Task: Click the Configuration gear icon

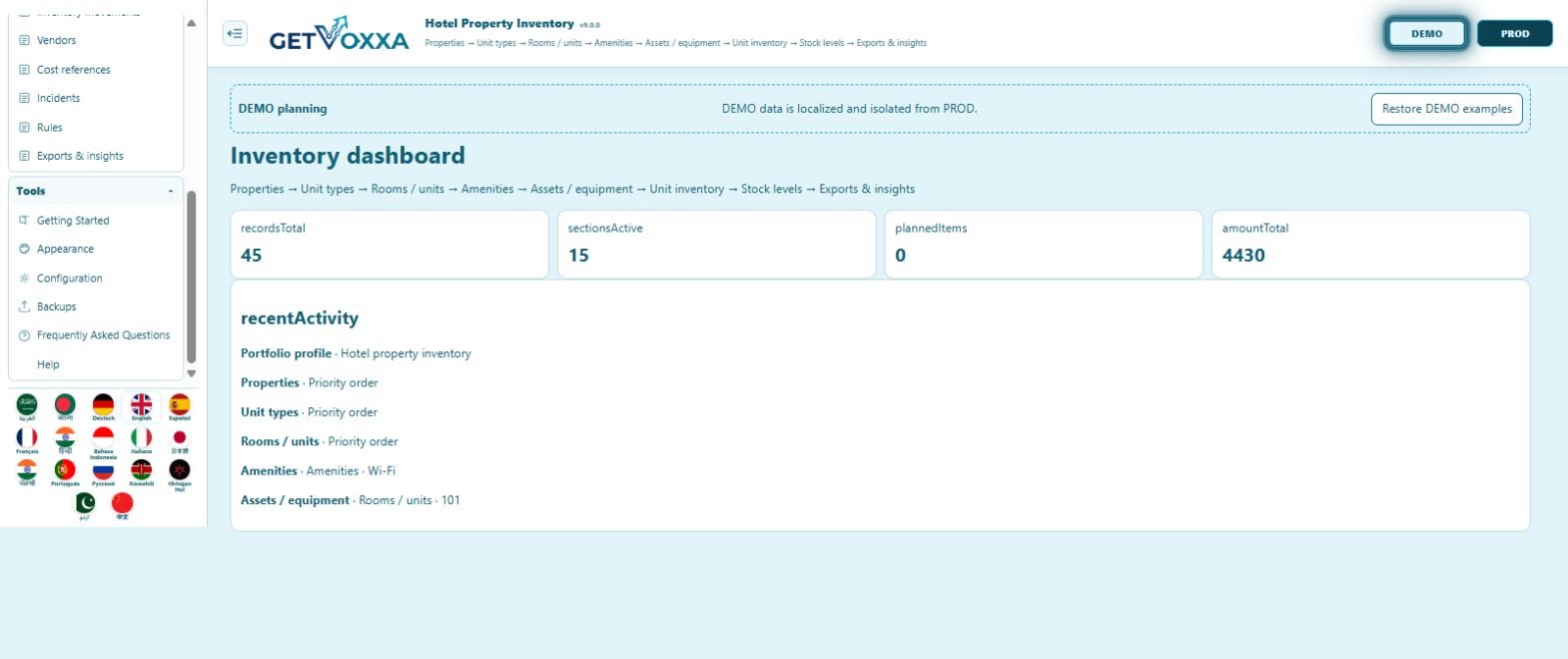Action: click(24, 279)
